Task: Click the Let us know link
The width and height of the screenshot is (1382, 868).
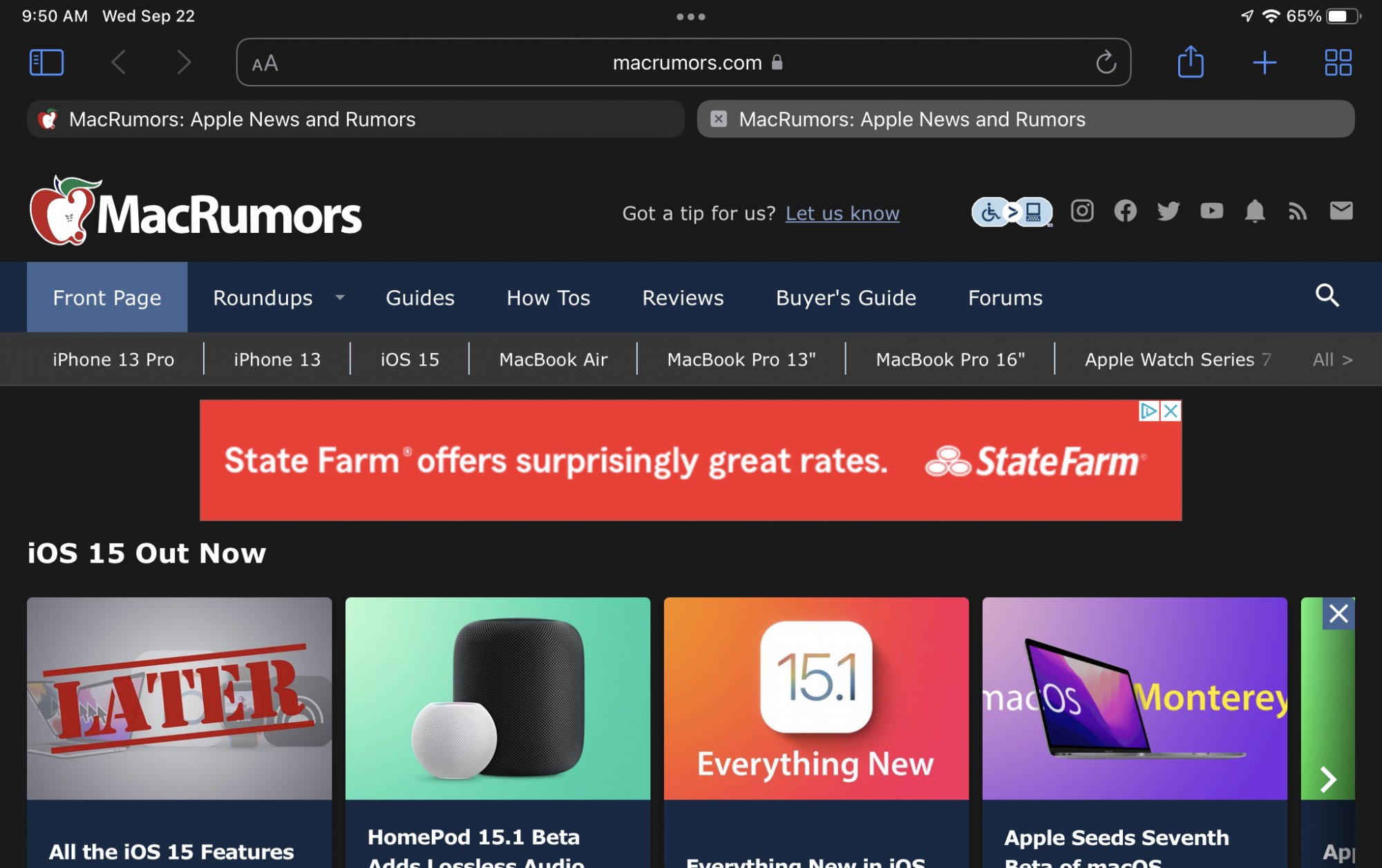Action: click(842, 214)
